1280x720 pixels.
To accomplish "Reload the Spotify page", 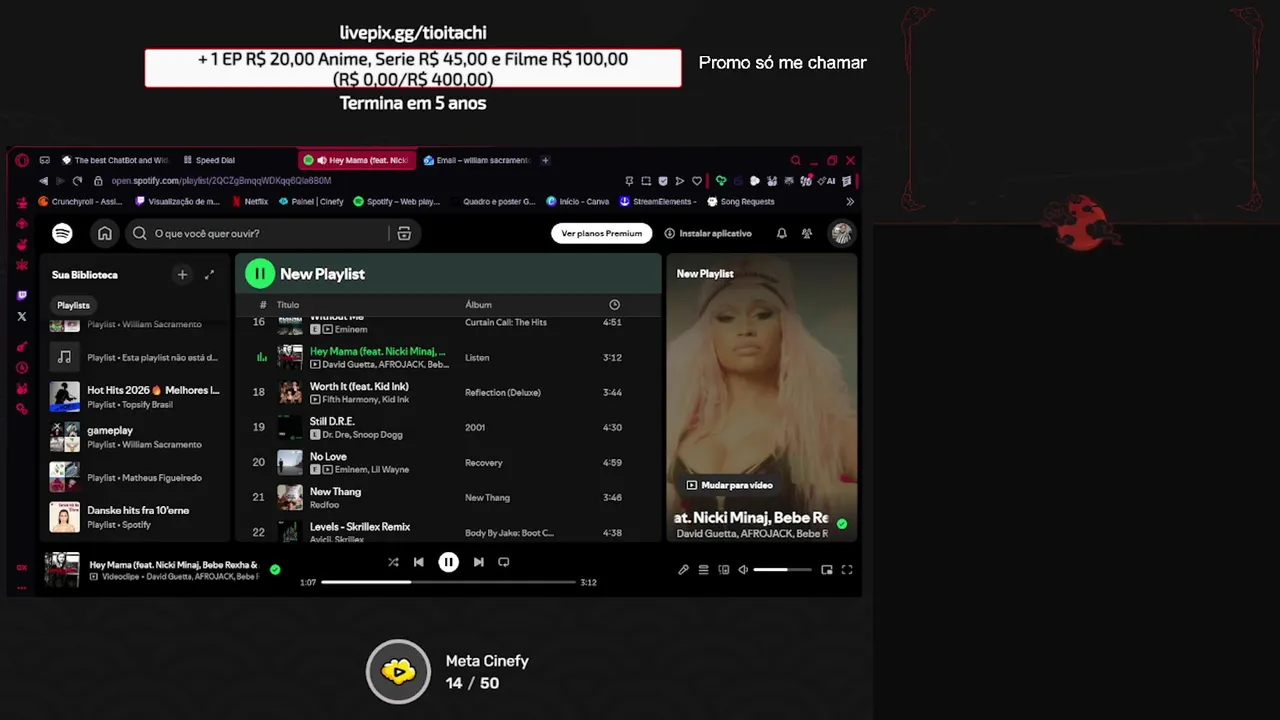I will pyautogui.click(x=77, y=181).
